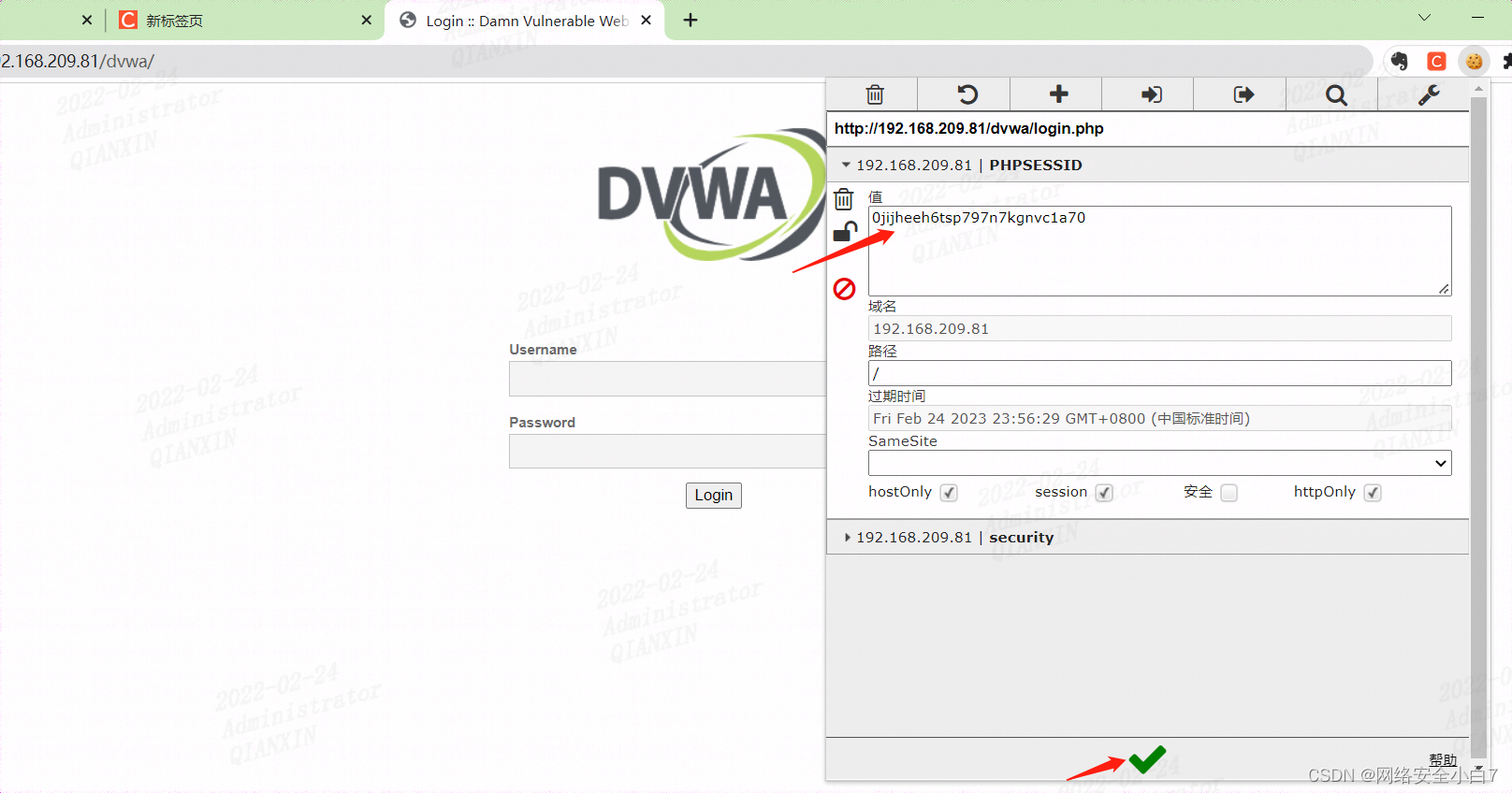Toggle the httpOnly checkbox
This screenshot has width=1512, height=793.
tap(1373, 493)
